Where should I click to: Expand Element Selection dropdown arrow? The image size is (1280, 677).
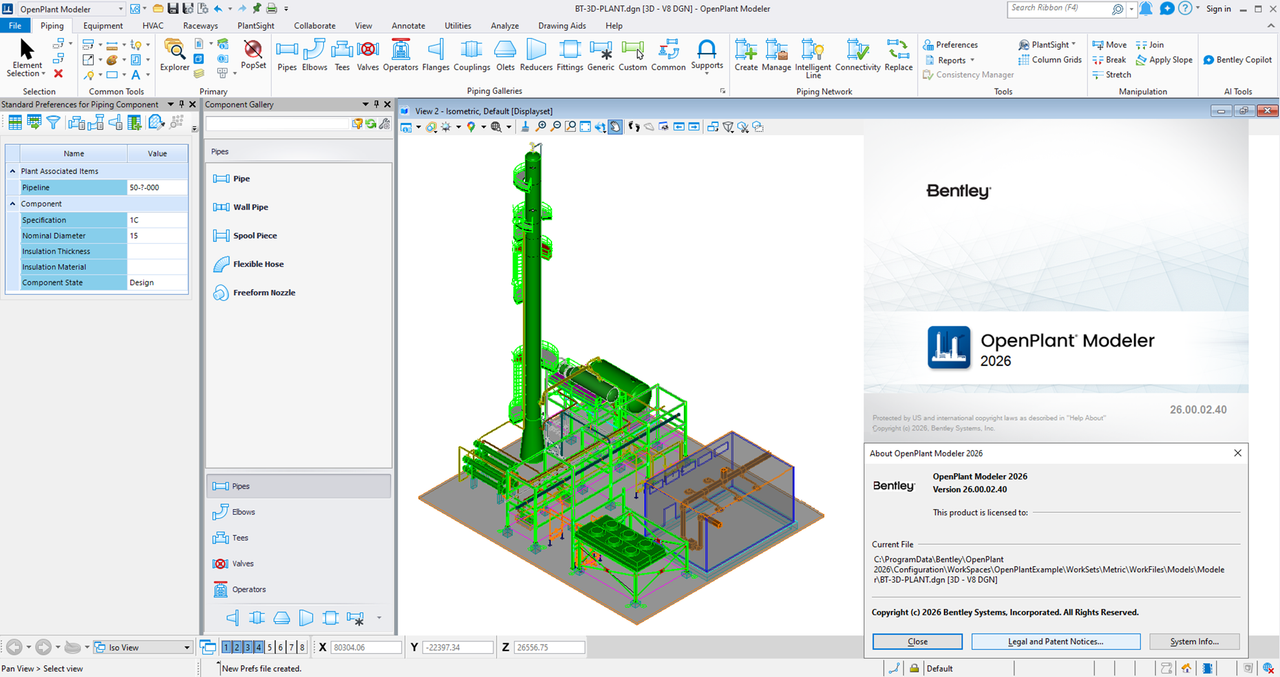45,74
